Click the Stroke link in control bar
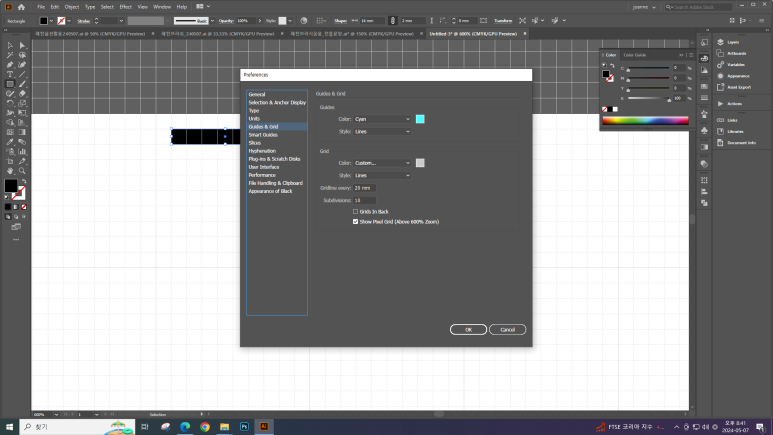Viewport: 773px width, 435px height. [x=83, y=21]
